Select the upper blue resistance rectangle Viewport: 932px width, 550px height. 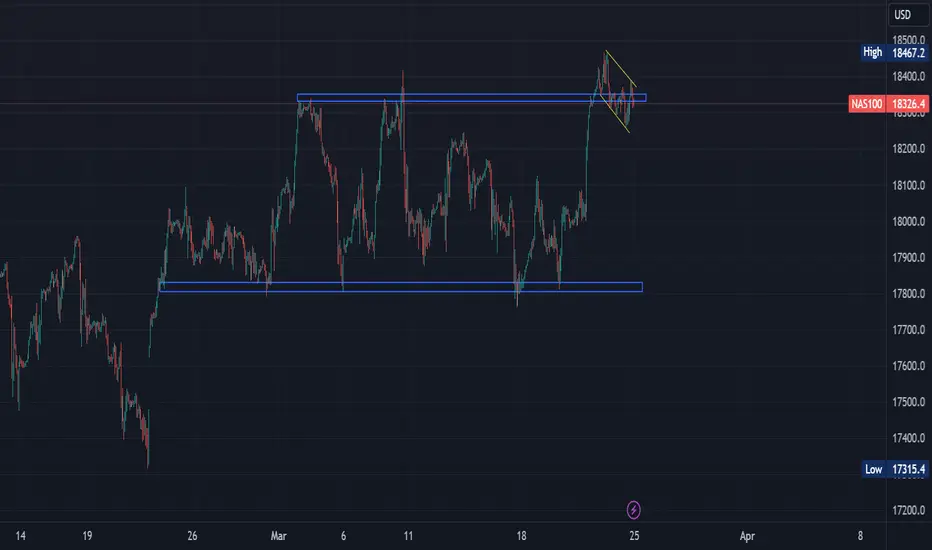(471, 98)
